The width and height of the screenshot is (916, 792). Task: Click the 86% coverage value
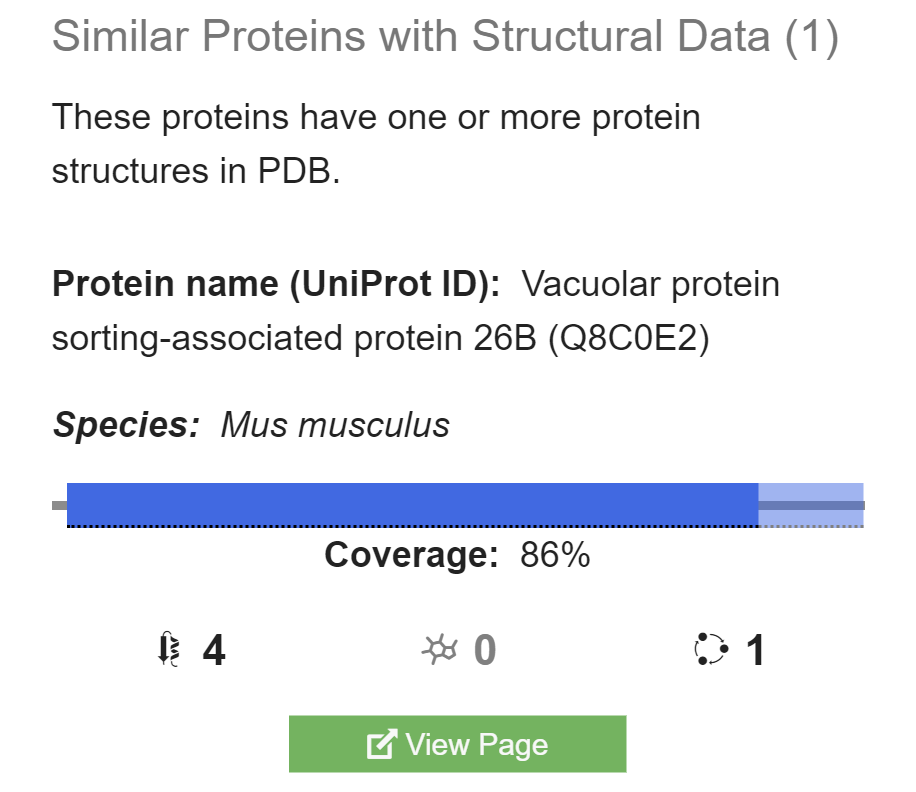[x=555, y=555]
